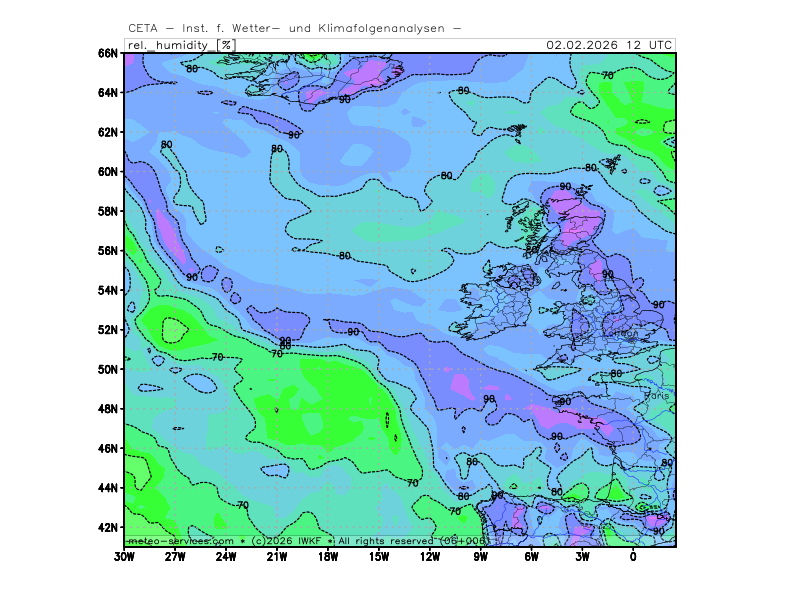
Task: Click the 'rel. humidity [%]' variable label
Action: click(x=181, y=45)
